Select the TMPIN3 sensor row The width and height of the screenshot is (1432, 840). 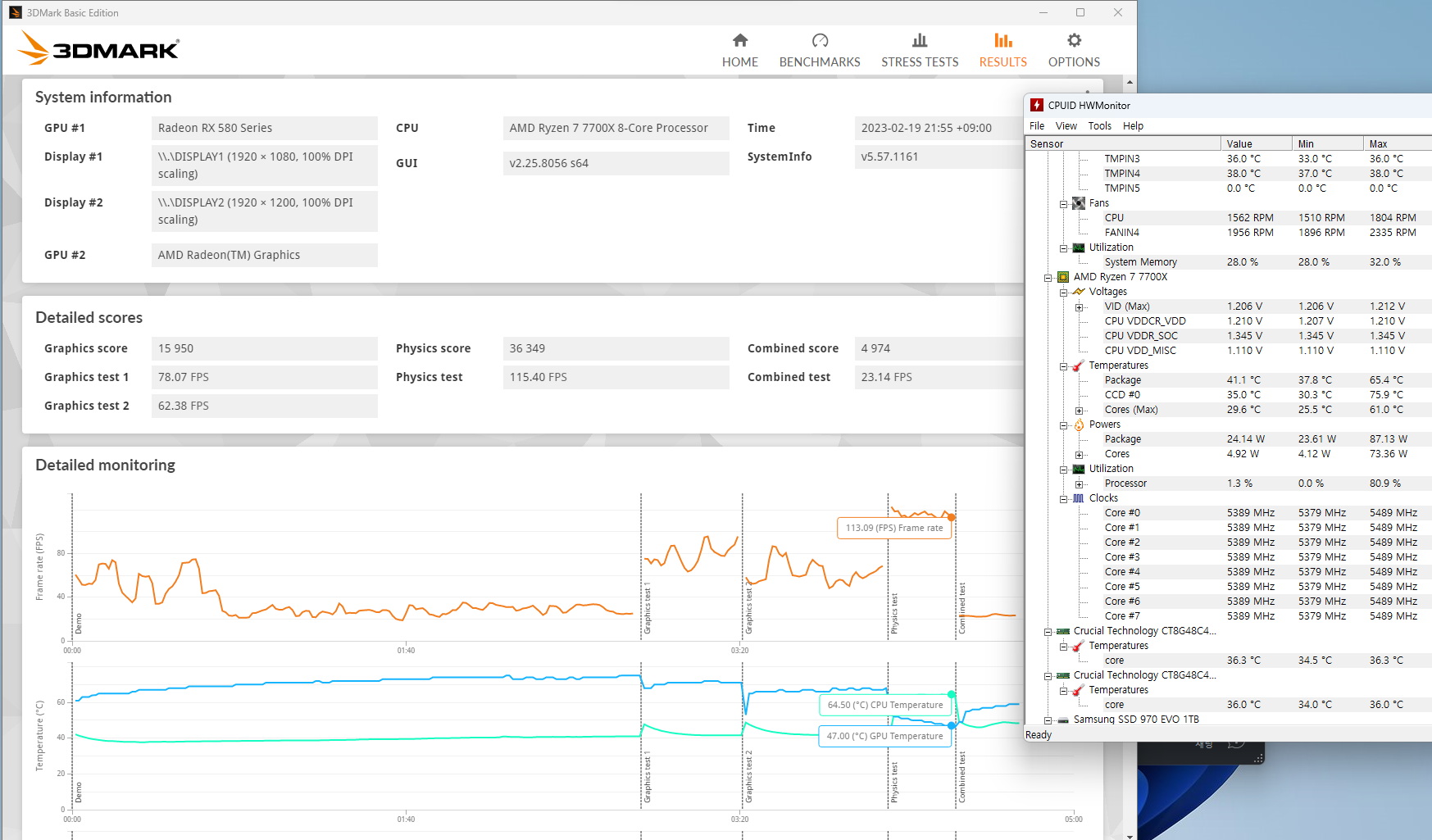tap(1229, 159)
